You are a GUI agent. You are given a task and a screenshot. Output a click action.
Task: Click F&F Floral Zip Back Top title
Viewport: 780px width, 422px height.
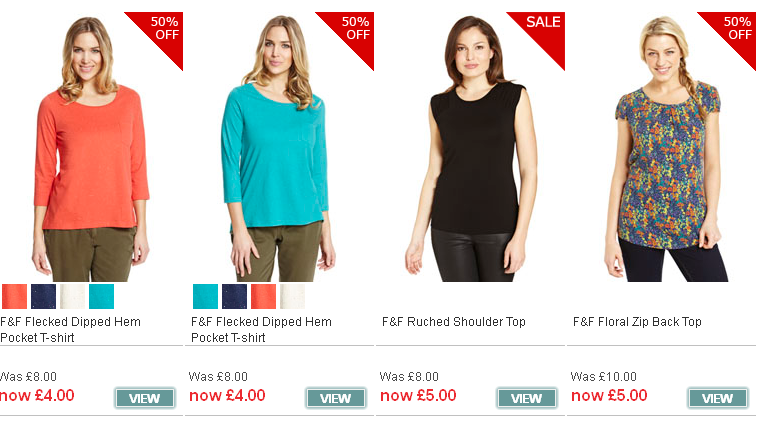(637, 322)
